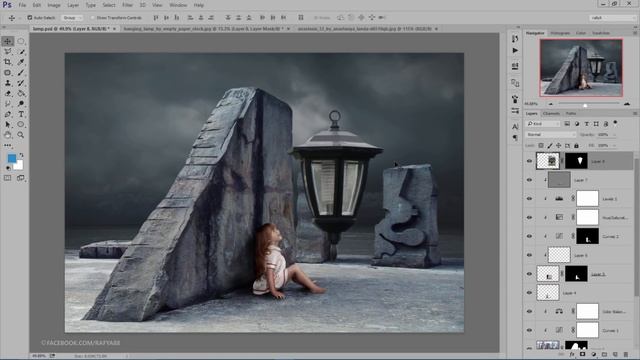The height and width of the screenshot is (360, 640).
Task: Select the Magic Wand tool
Action: 21,52
